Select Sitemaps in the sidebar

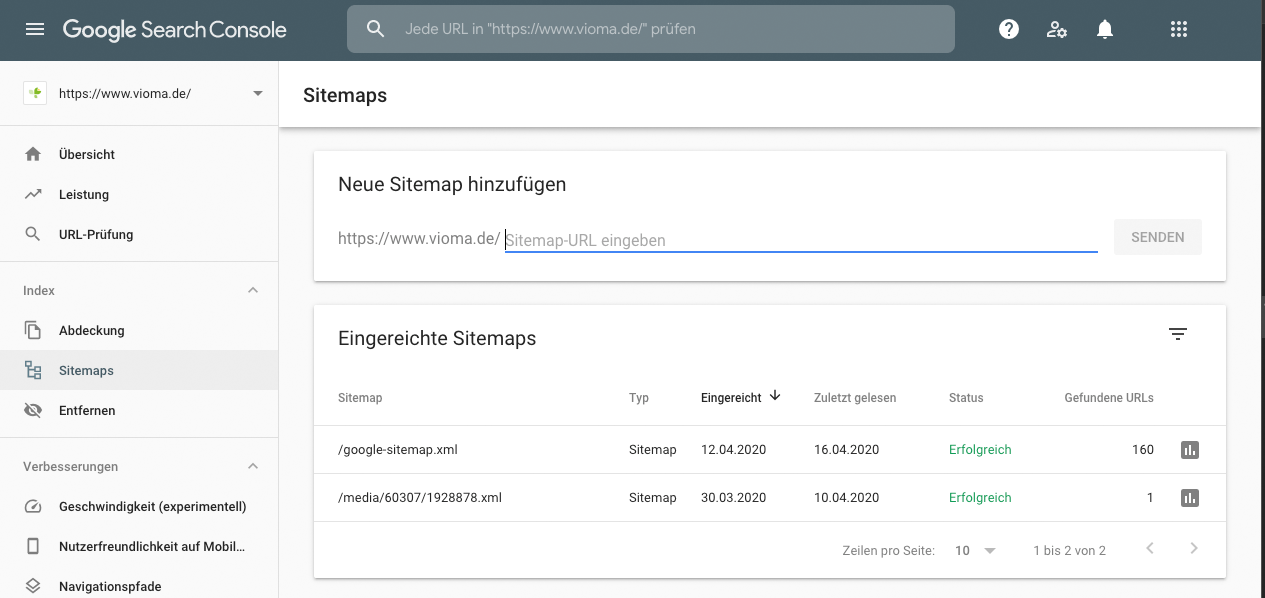click(x=139, y=370)
